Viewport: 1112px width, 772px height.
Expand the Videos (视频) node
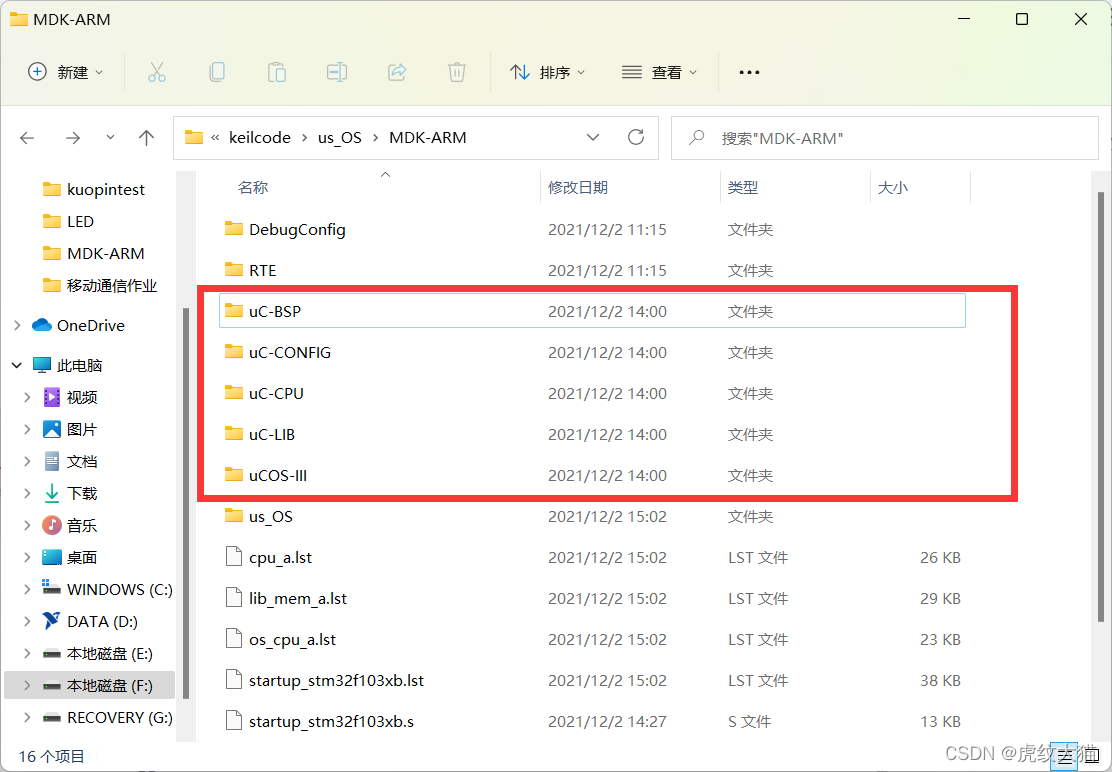pos(27,397)
